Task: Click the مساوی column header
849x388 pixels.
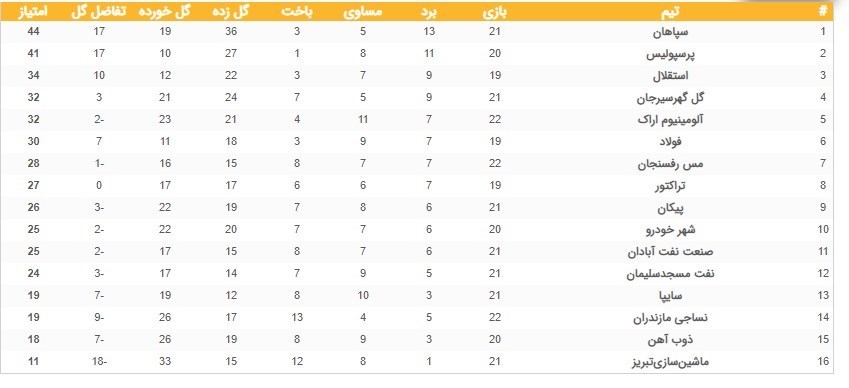Action: (363, 12)
